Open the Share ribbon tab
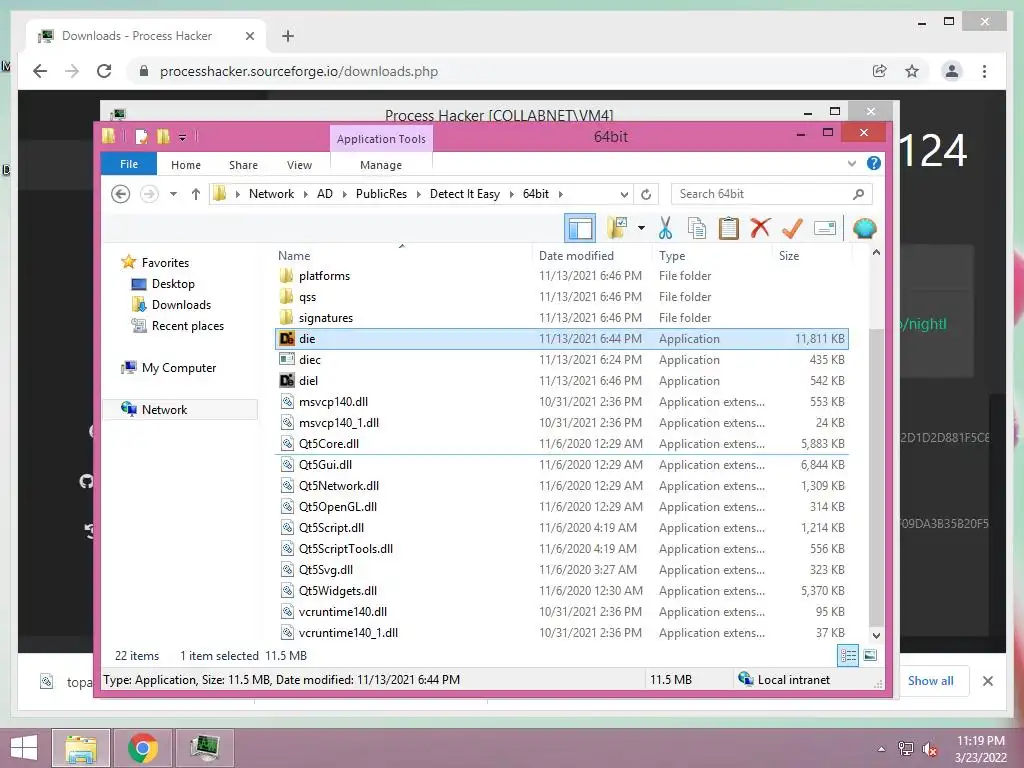 243,165
